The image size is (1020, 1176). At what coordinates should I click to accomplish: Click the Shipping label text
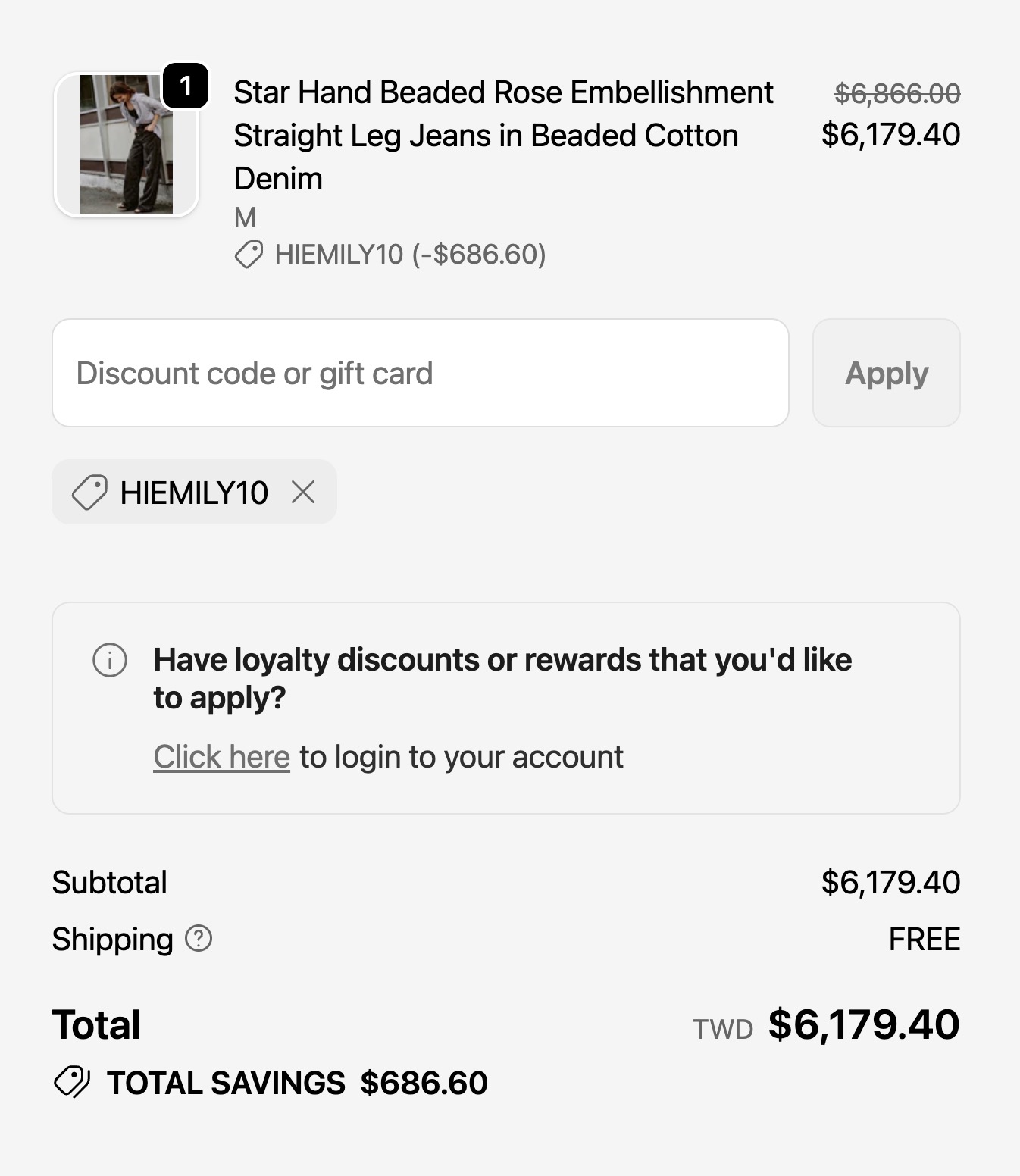pyautogui.click(x=112, y=940)
